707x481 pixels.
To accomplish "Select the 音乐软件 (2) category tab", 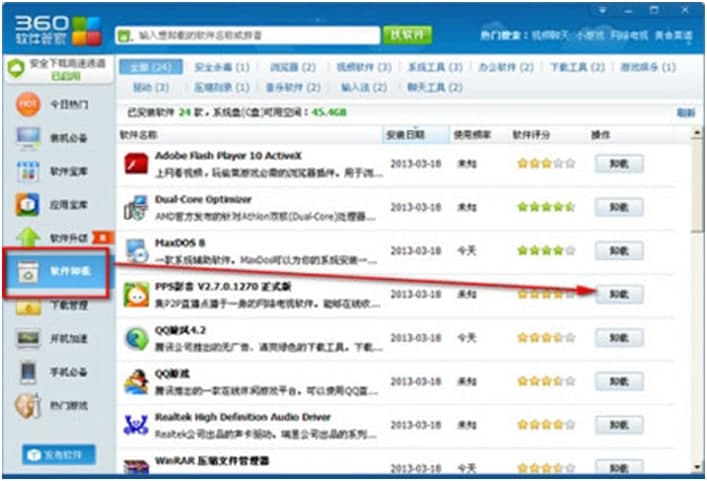I will click(293, 87).
